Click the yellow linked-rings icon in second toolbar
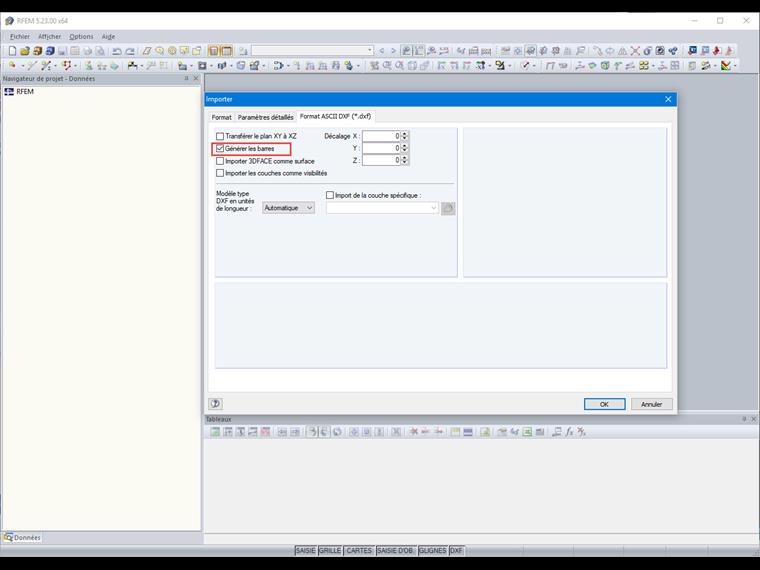The image size is (760, 570). tap(644, 65)
